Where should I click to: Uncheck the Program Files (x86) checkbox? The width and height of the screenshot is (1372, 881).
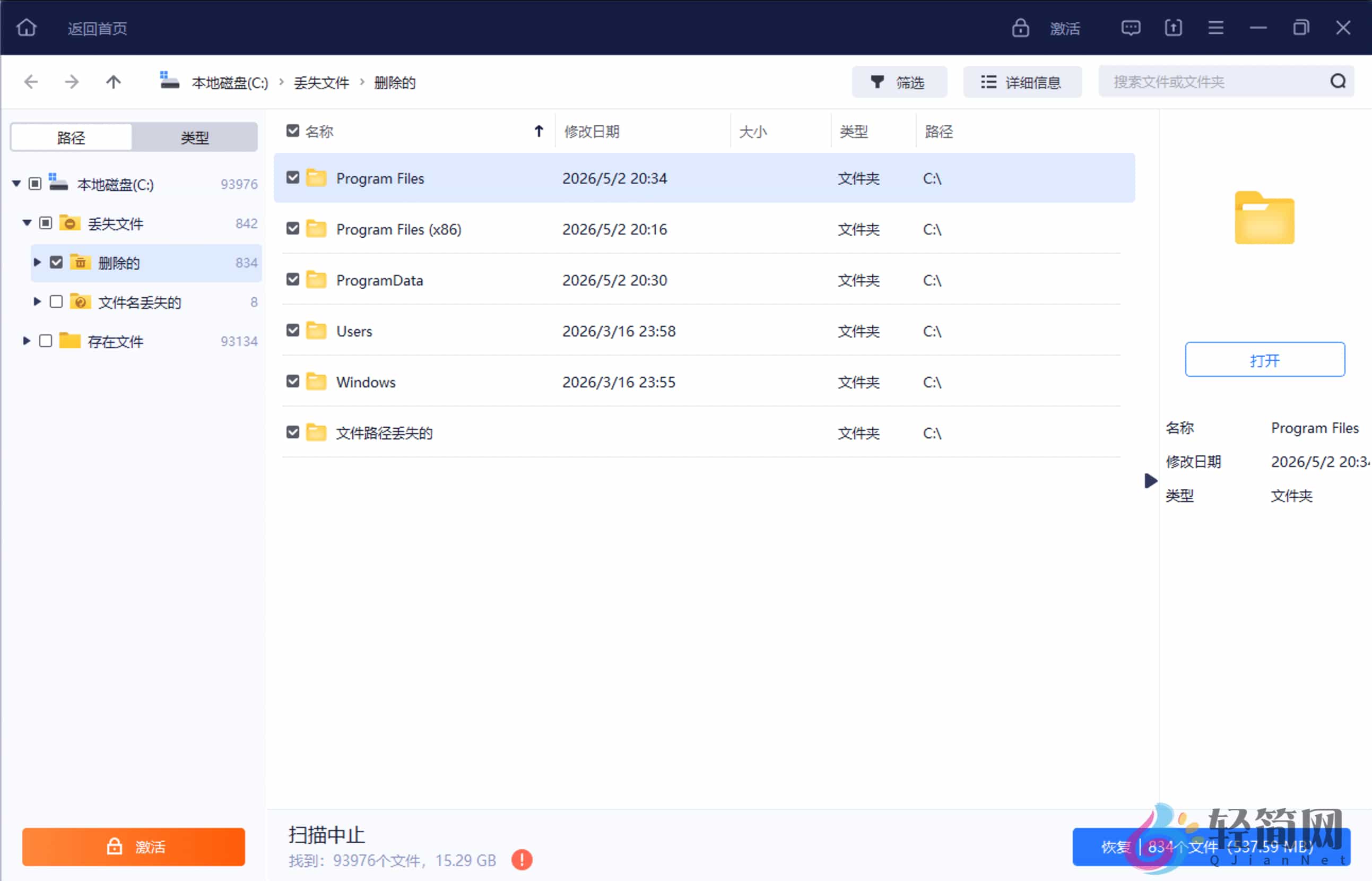pyautogui.click(x=293, y=228)
